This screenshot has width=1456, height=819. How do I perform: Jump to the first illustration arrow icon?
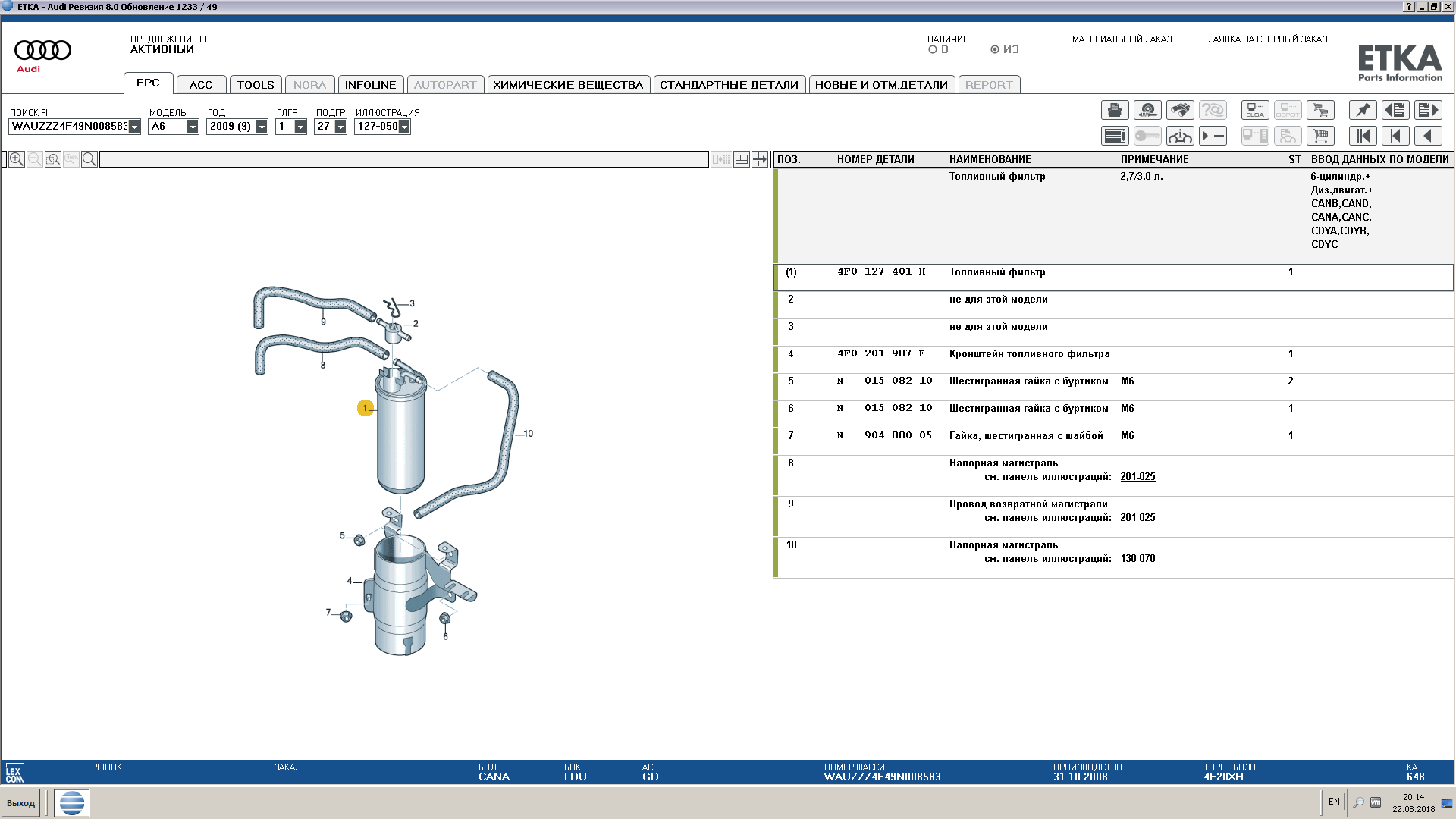(x=1363, y=136)
